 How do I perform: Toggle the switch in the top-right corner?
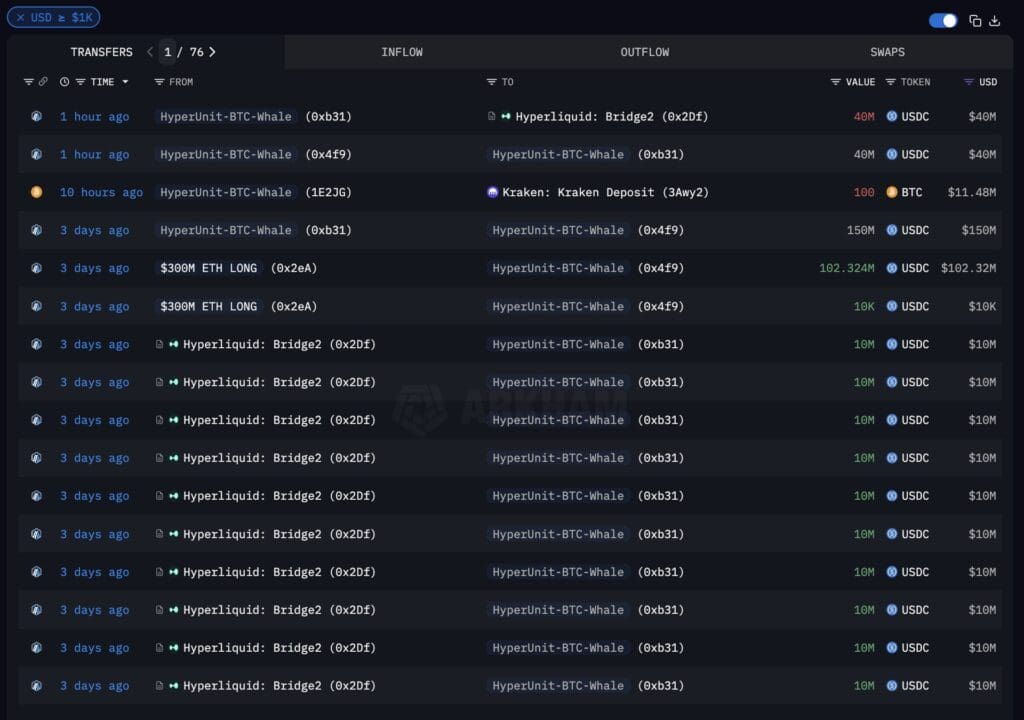click(x=941, y=20)
